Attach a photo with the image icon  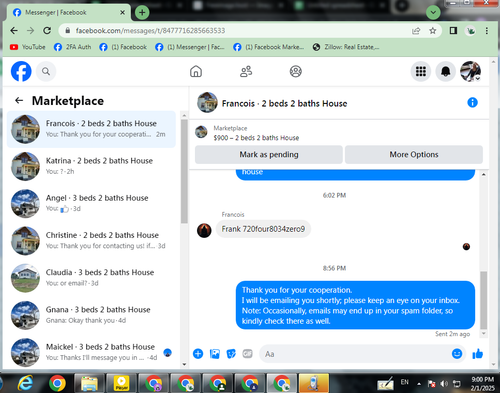[x=215, y=354]
